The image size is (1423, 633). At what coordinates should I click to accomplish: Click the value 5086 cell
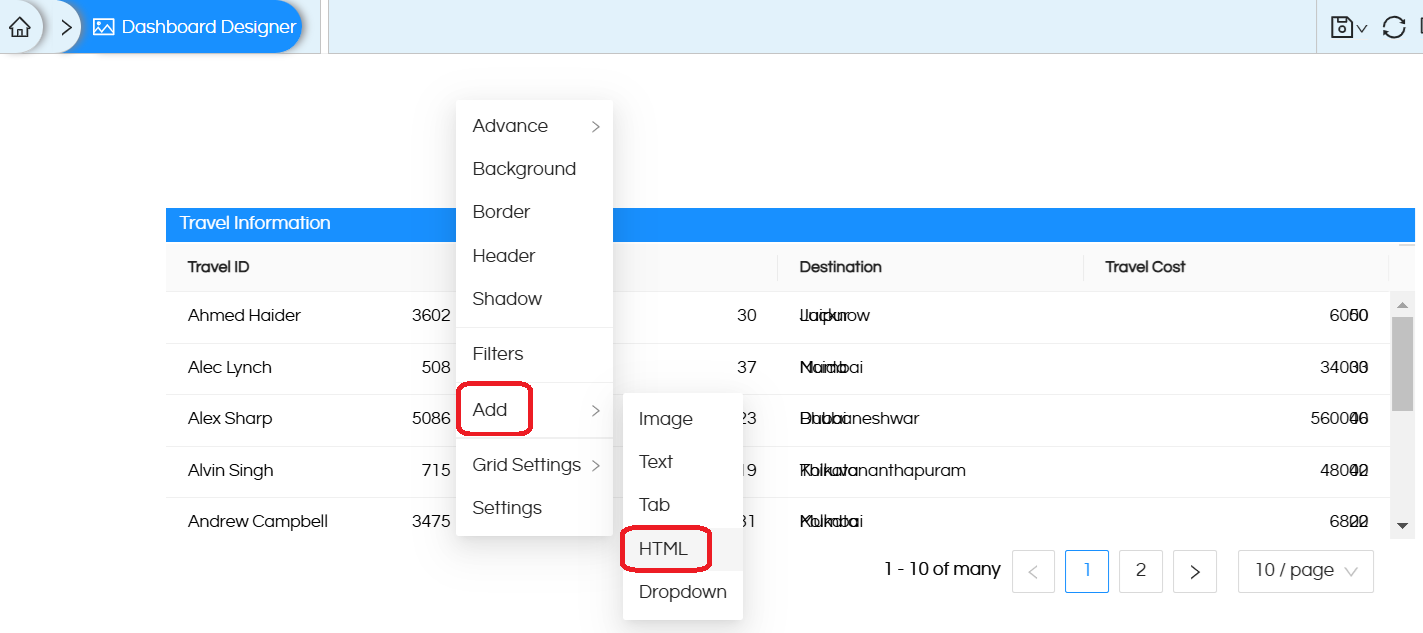click(x=431, y=419)
